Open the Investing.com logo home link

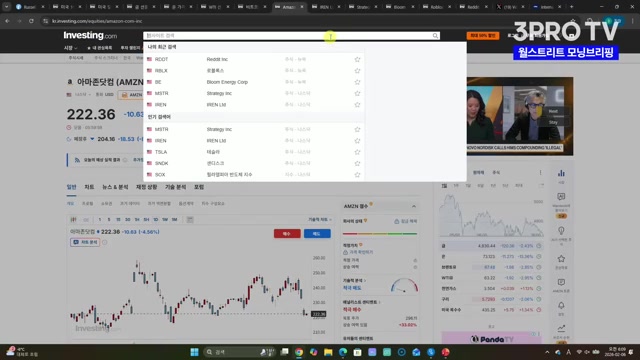(90, 36)
